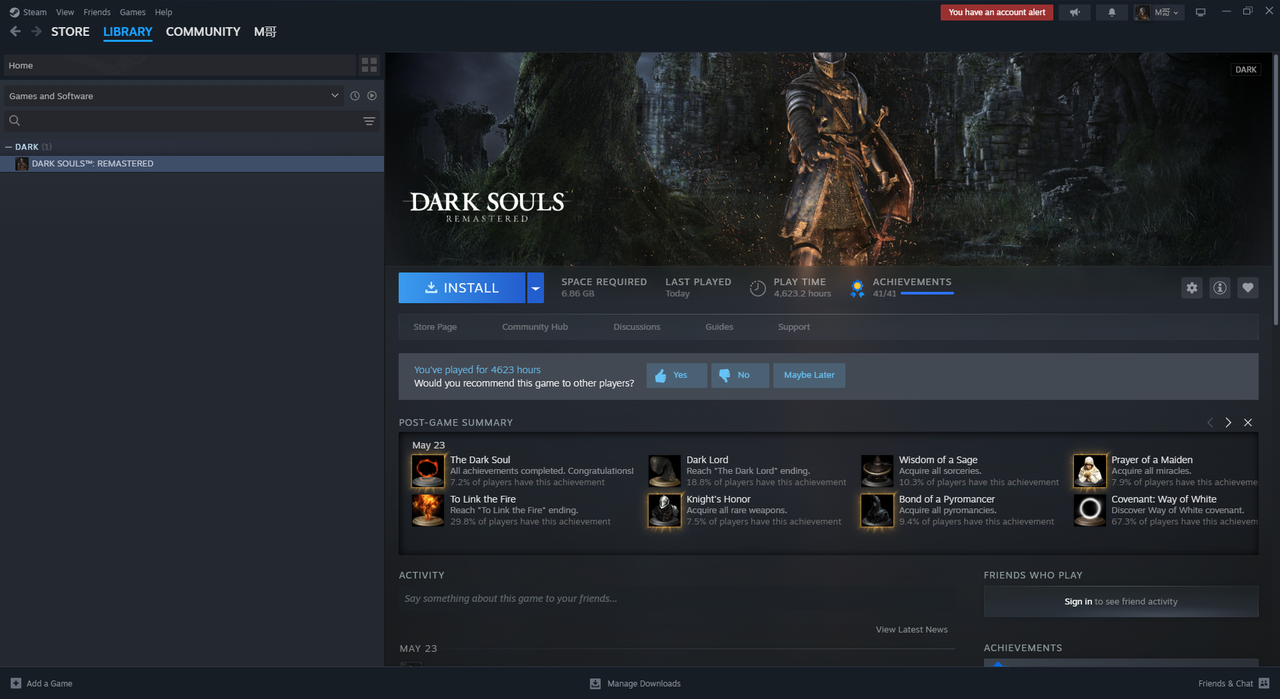Toggle ready-to-play filter icon

coord(372,96)
